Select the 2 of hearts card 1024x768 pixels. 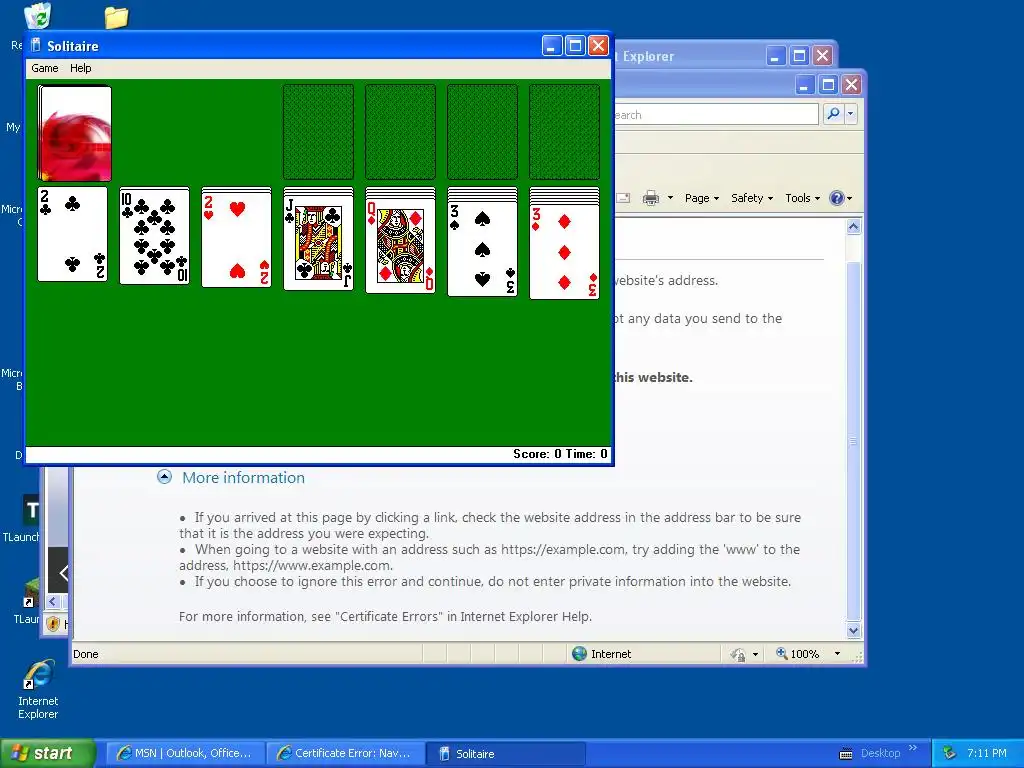(x=236, y=240)
